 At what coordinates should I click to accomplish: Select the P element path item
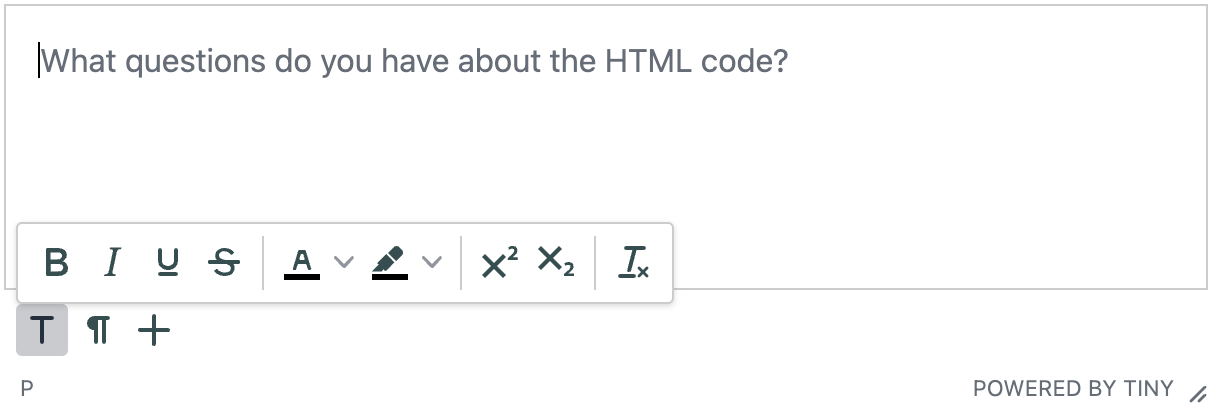pos(27,389)
